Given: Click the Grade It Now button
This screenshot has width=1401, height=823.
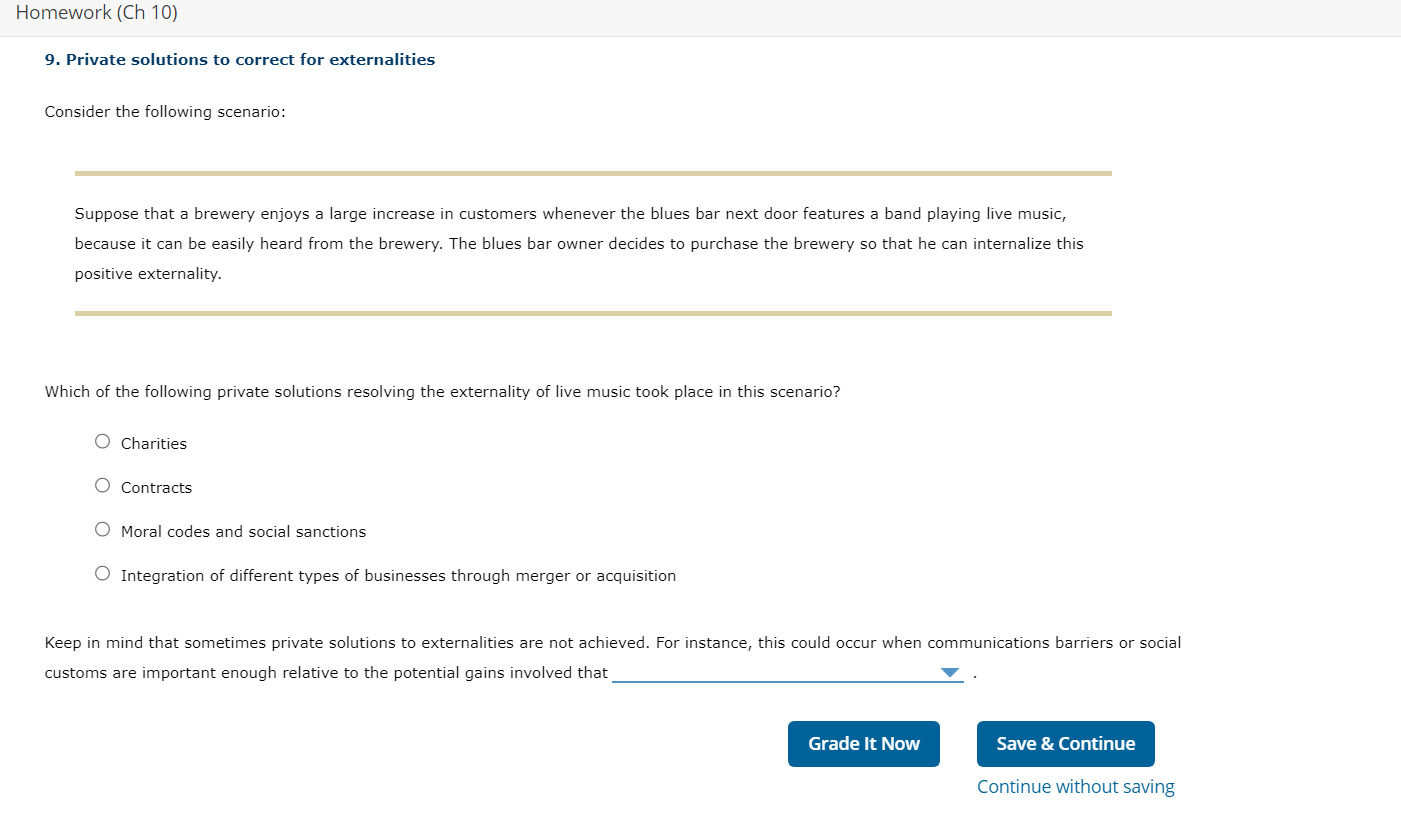Looking at the screenshot, I should (863, 743).
